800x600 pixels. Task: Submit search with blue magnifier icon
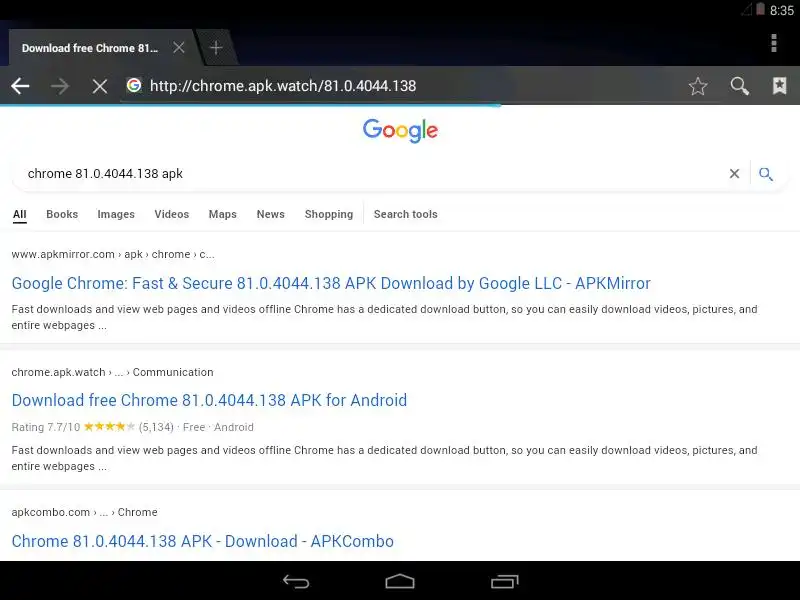pyautogui.click(x=765, y=173)
